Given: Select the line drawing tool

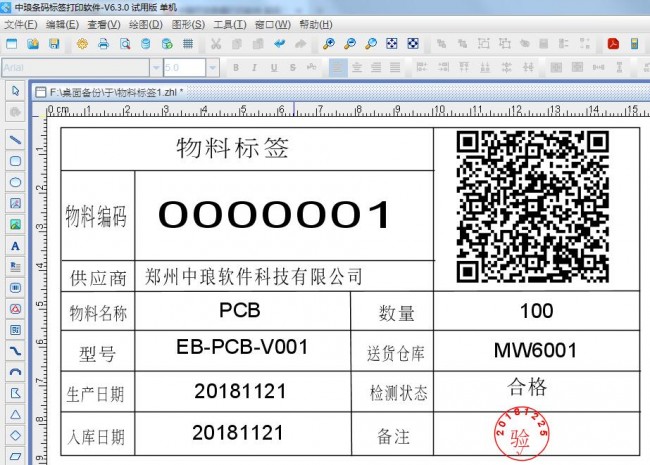Looking at the screenshot, I should (15, 140).
